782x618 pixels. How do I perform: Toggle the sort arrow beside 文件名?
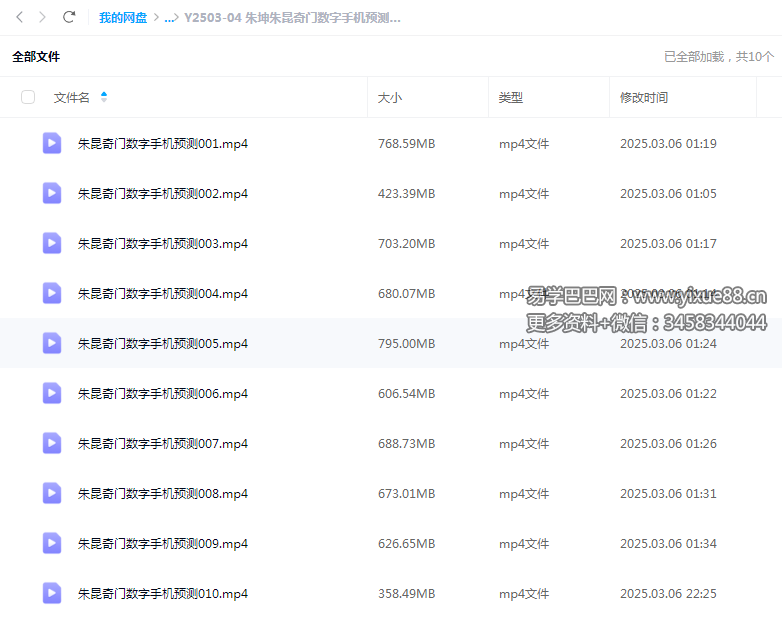[x=104, y=97]
